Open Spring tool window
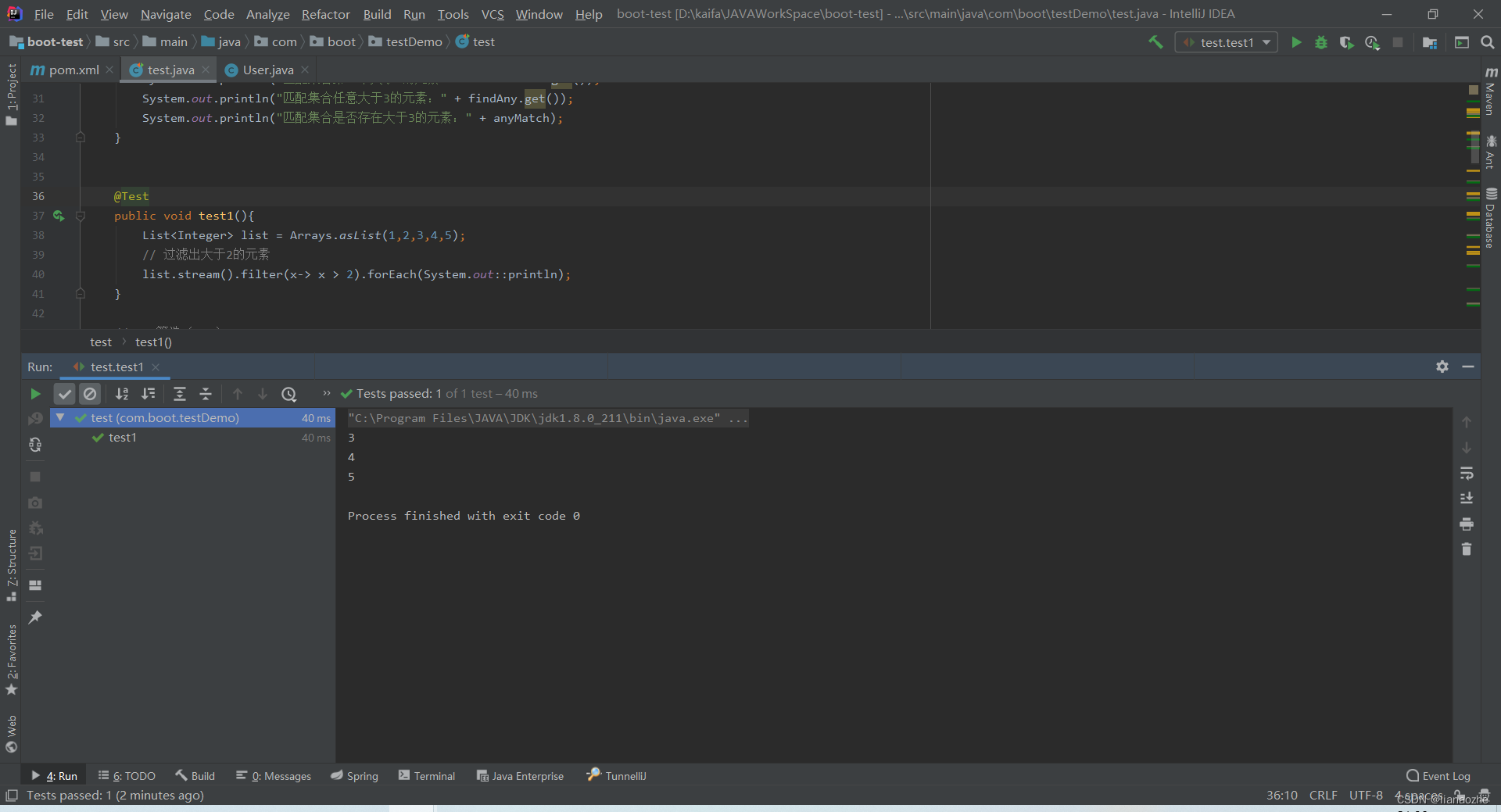The width and height of the screenshot is (1501, 812). (x=354, y=776)
